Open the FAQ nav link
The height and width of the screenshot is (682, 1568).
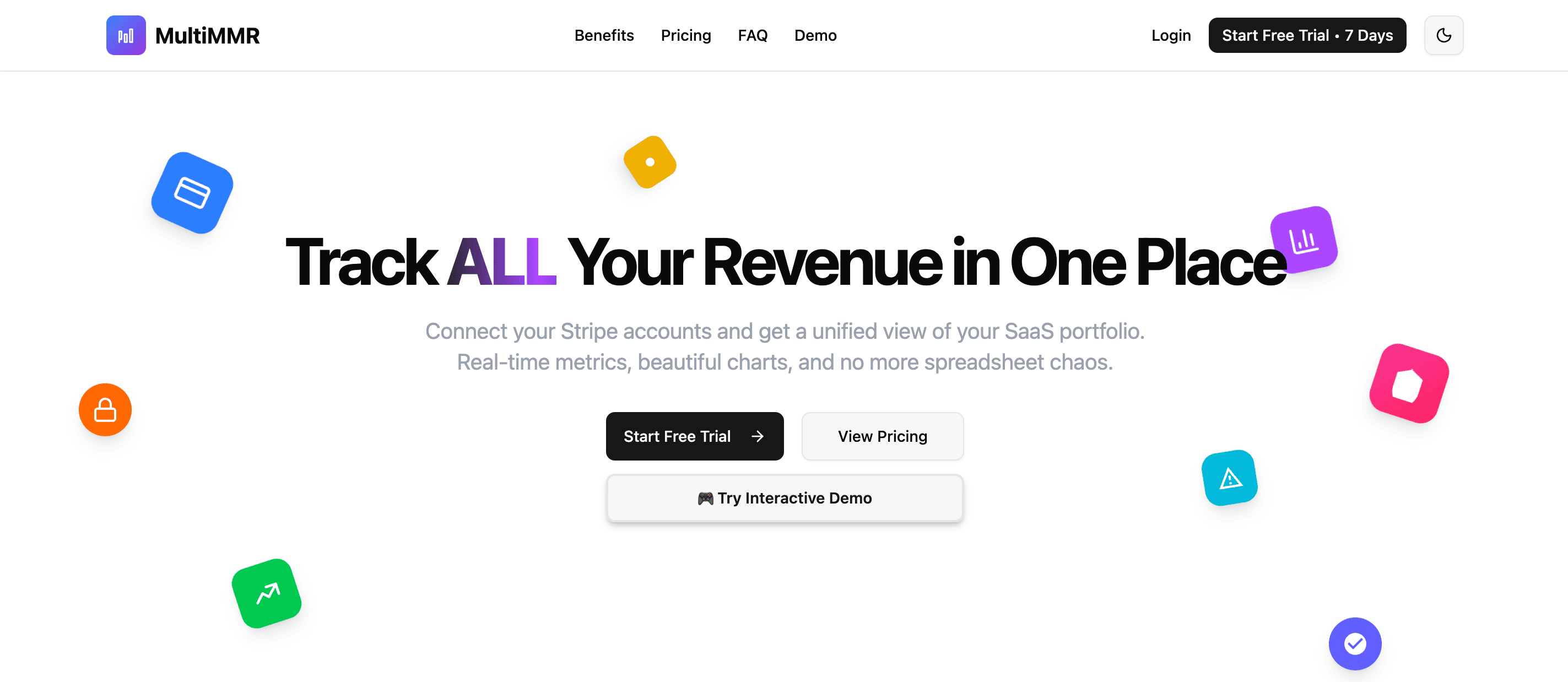[x=753, y=35]
